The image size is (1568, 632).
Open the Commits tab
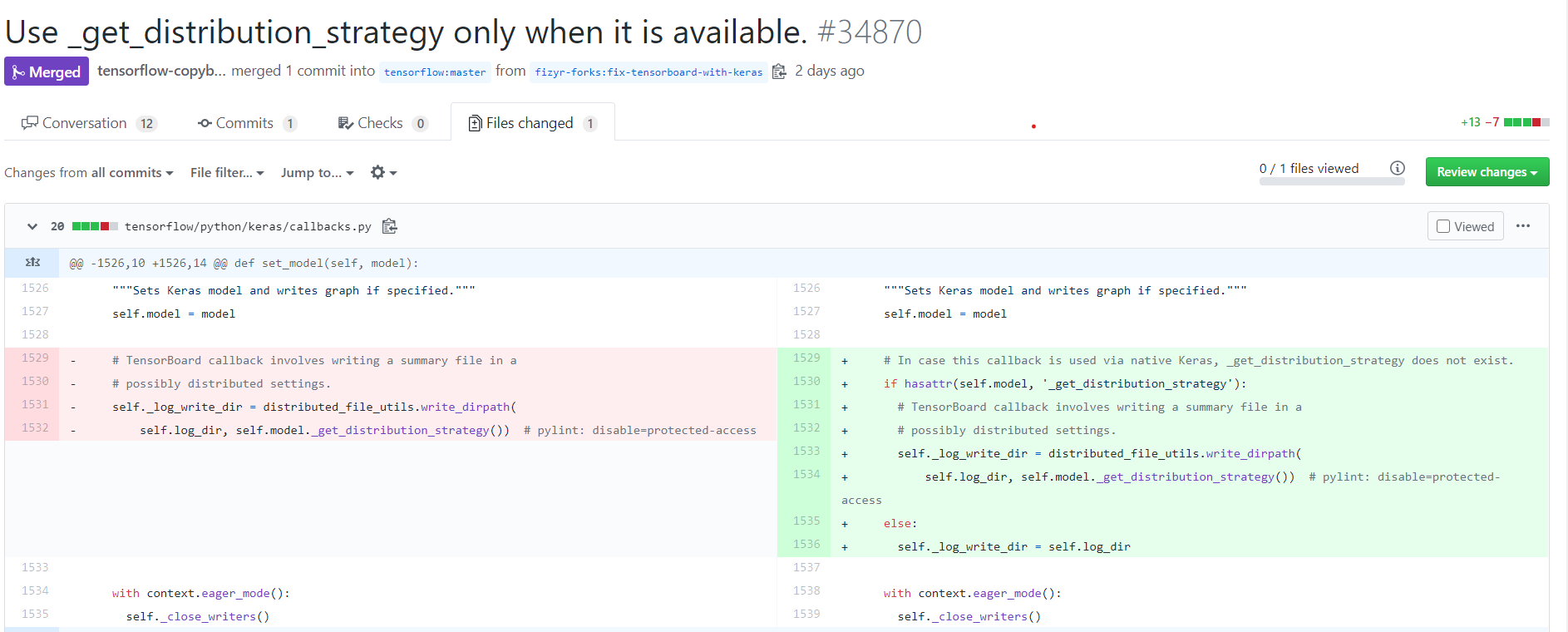[246, 123]
